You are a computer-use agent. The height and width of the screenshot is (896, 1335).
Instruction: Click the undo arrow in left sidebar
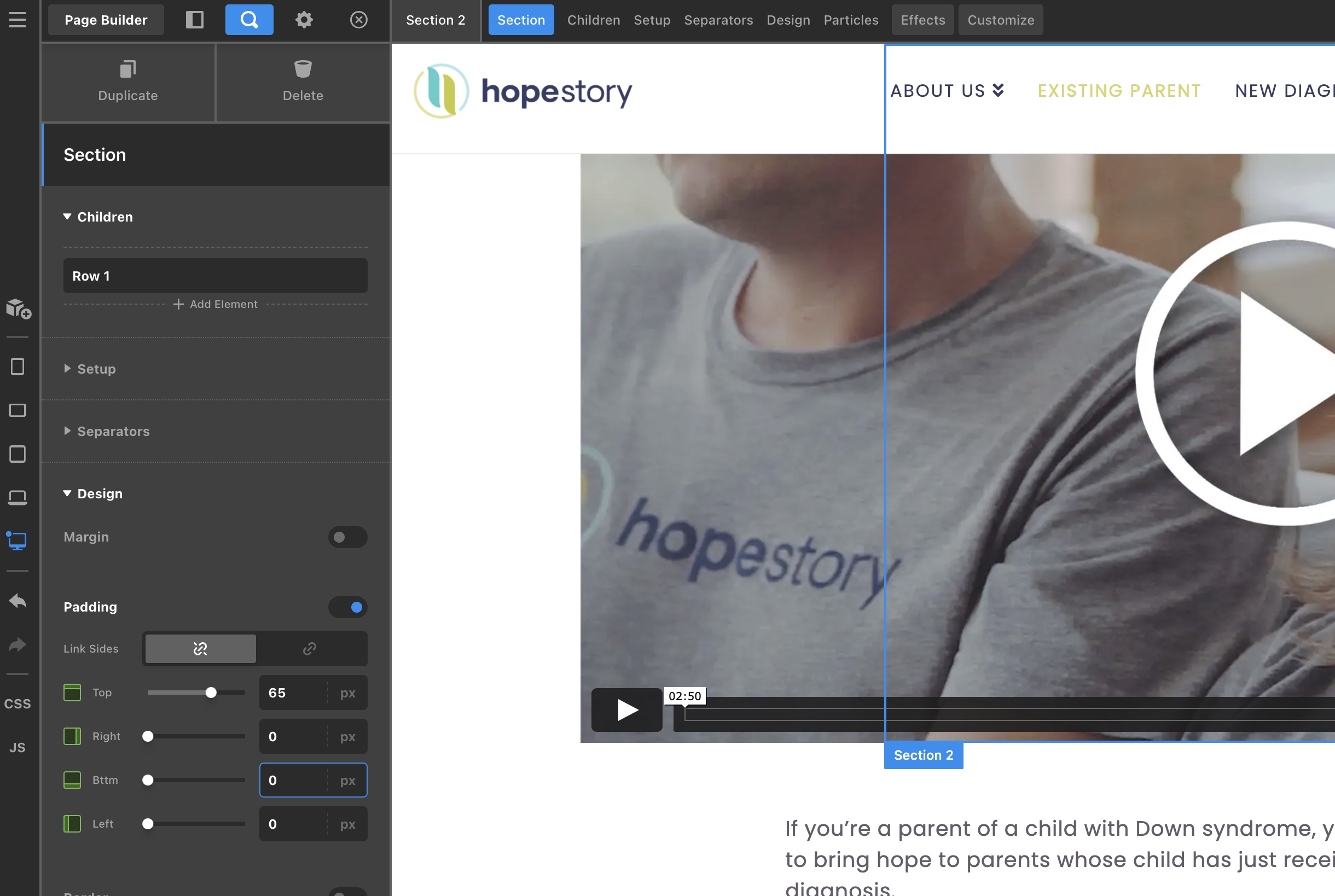(18, 601)
